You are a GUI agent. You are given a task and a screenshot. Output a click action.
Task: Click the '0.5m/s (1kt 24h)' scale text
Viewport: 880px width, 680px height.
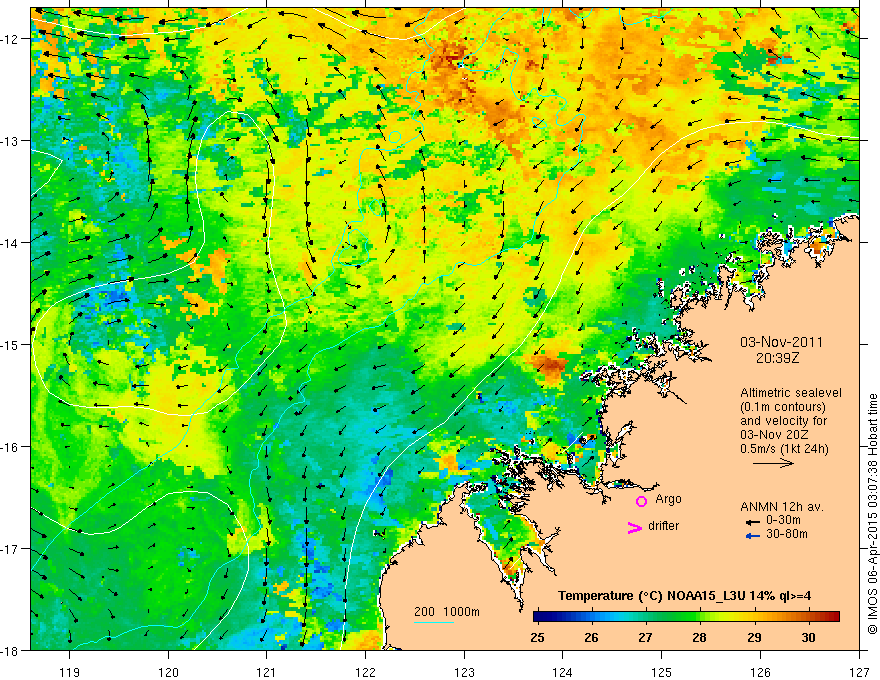coord(784,449)
